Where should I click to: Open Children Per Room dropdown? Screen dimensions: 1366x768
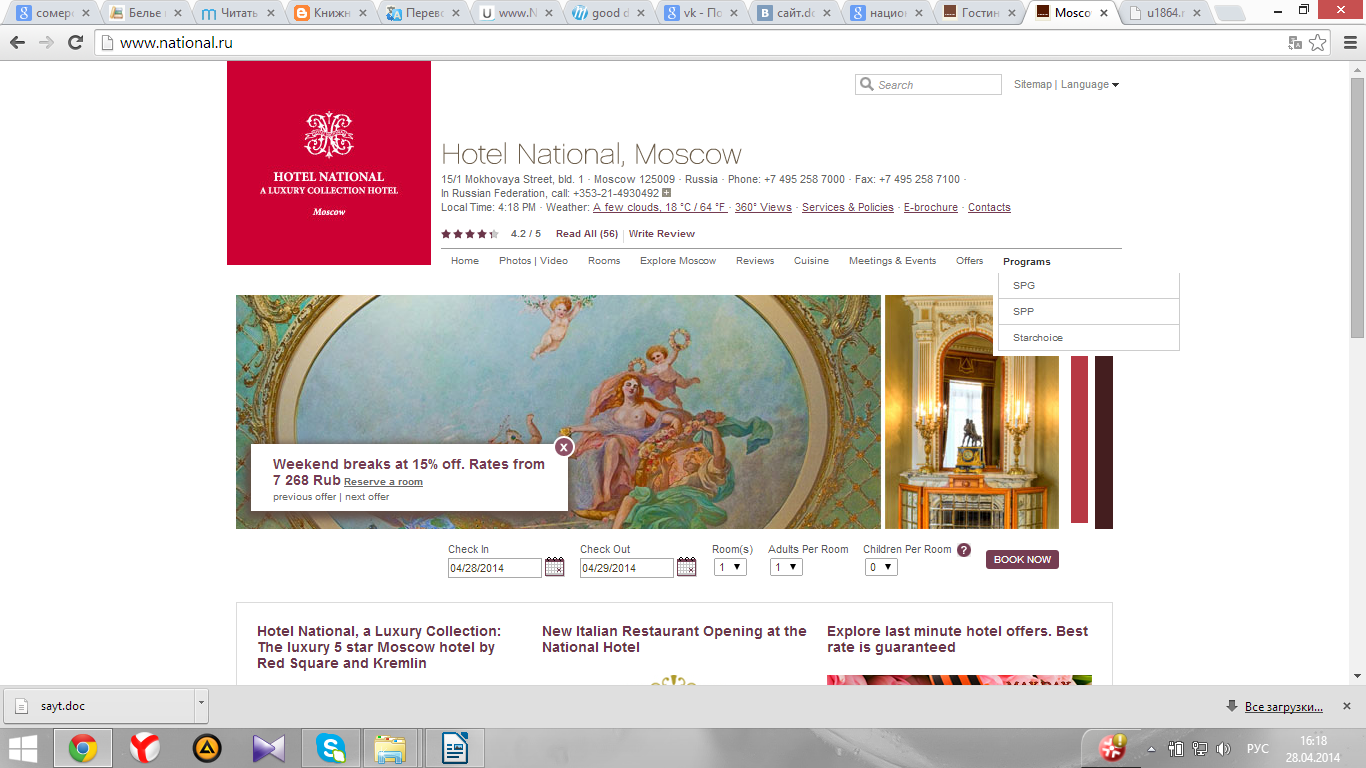point(881,567)
